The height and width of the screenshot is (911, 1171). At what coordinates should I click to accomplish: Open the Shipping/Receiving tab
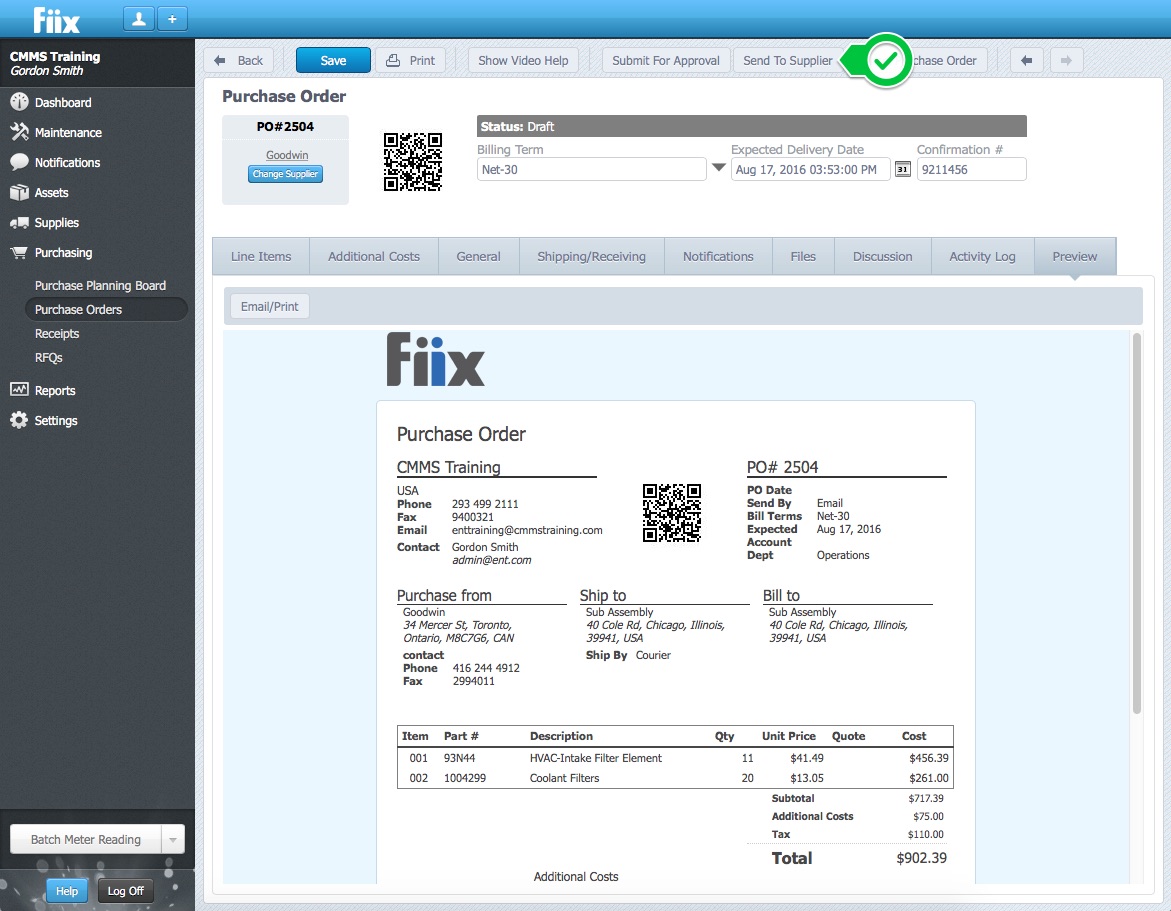591,256
